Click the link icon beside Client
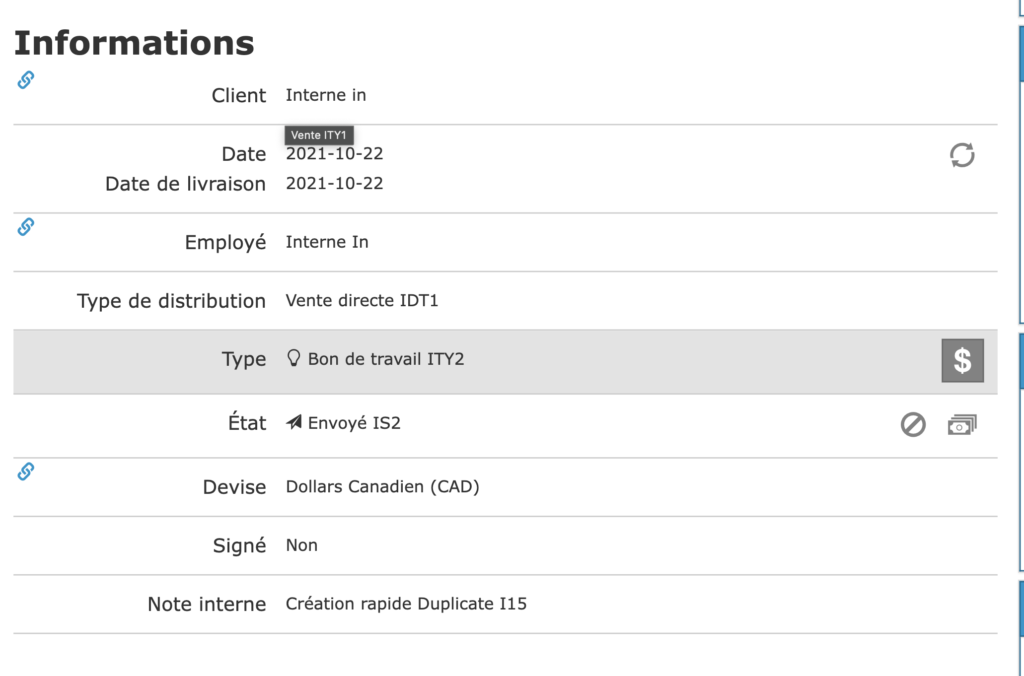The width and height of the screenshot is (1024, 676). (26, 80)
